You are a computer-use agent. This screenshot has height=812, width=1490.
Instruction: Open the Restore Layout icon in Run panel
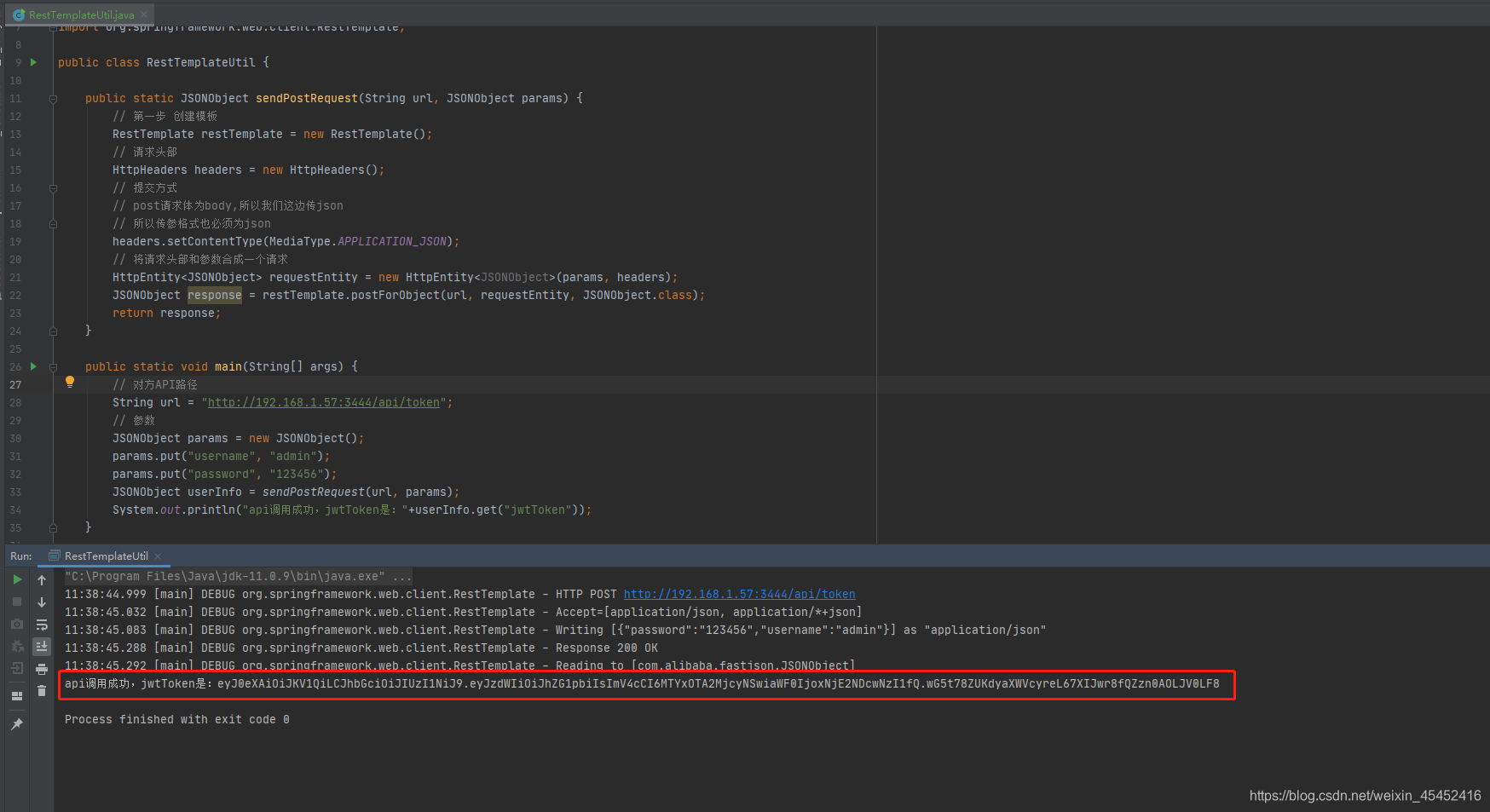(17, 696)
